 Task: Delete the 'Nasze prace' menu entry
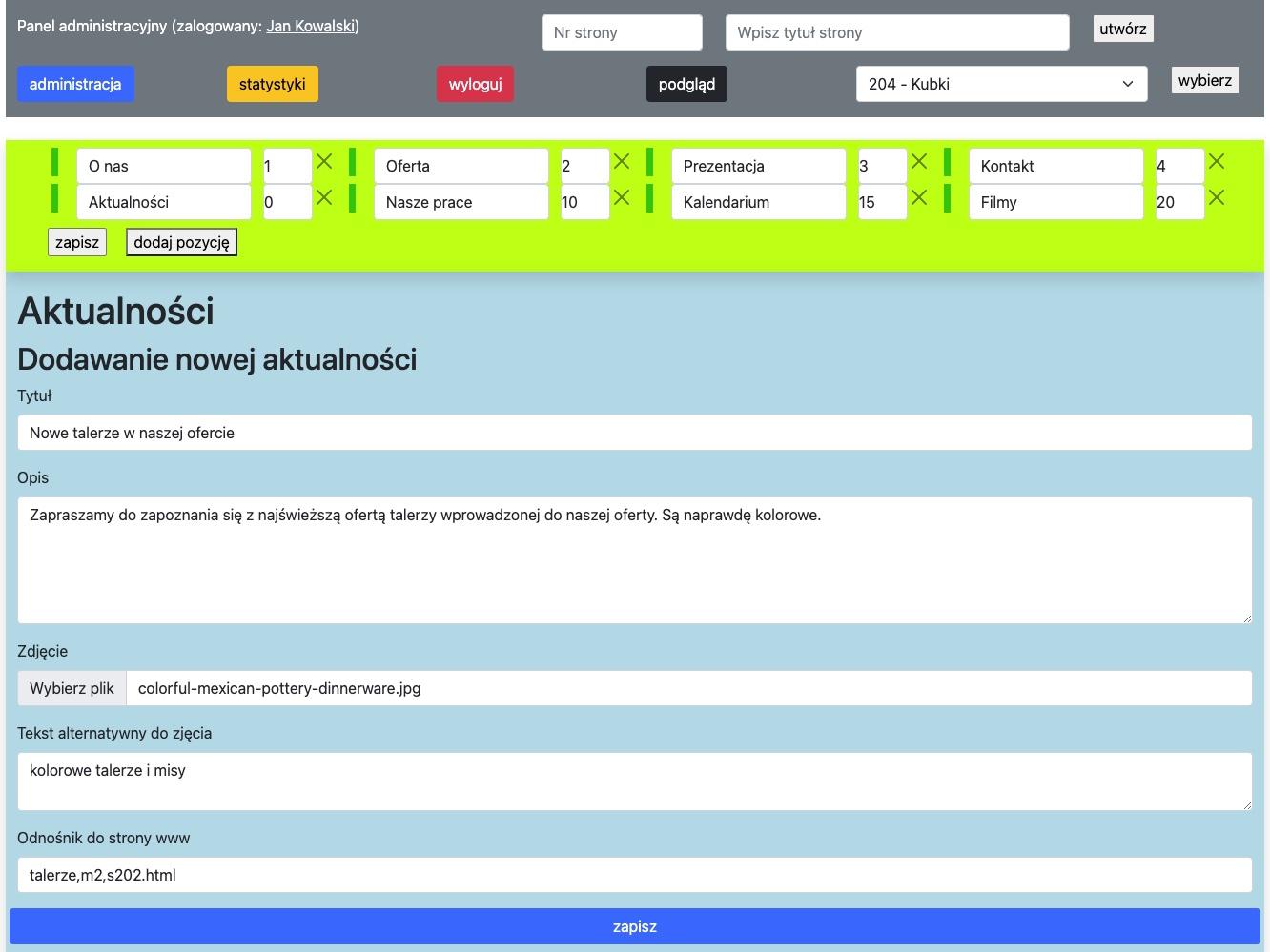coord(622,198)
